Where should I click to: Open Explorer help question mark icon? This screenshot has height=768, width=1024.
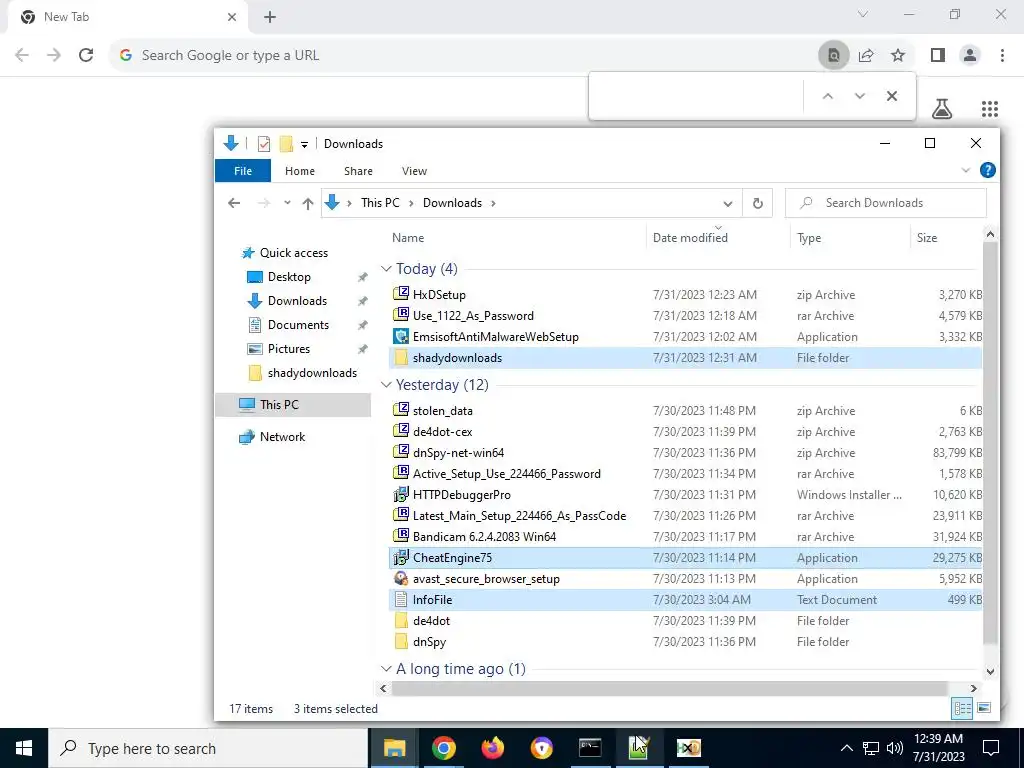tap(987, 170)
